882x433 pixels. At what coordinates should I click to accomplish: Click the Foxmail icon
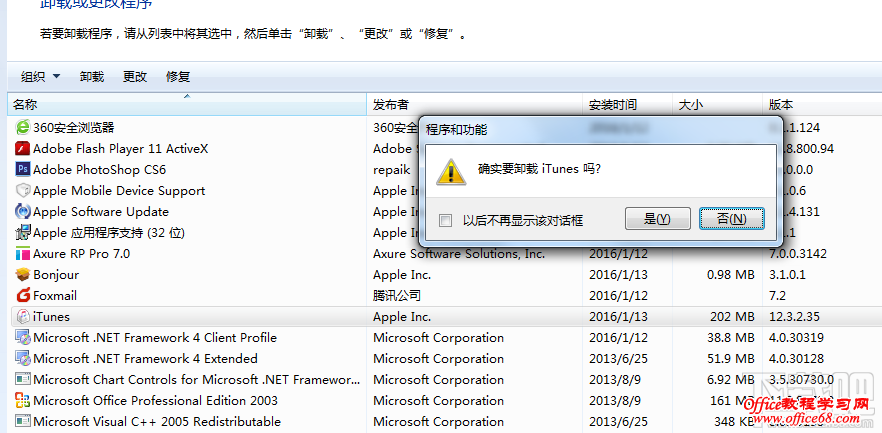pyautogui.click(x=22, y=295)
